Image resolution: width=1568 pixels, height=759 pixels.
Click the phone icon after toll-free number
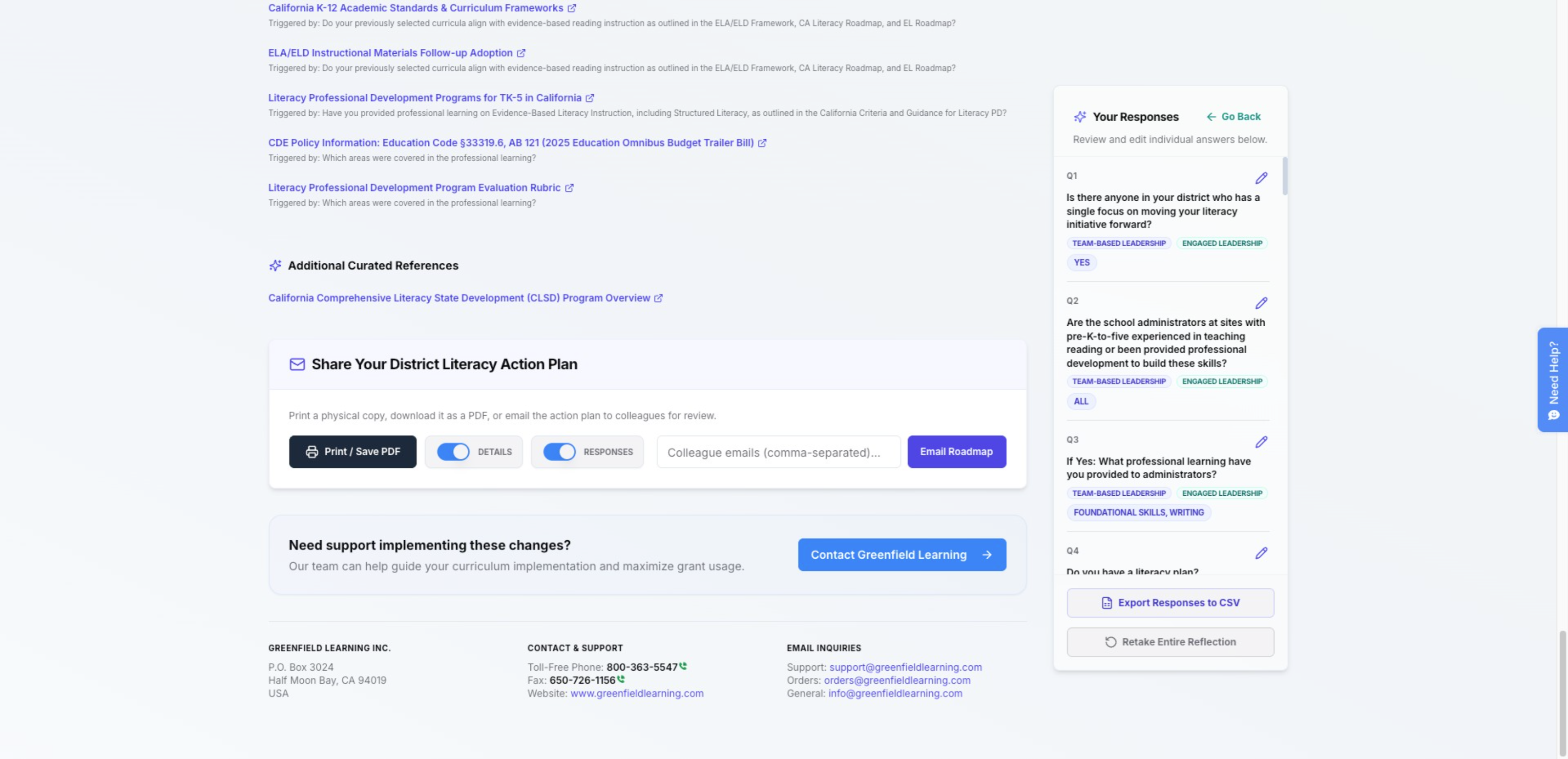pyautogui.click(x=683, y=666)
